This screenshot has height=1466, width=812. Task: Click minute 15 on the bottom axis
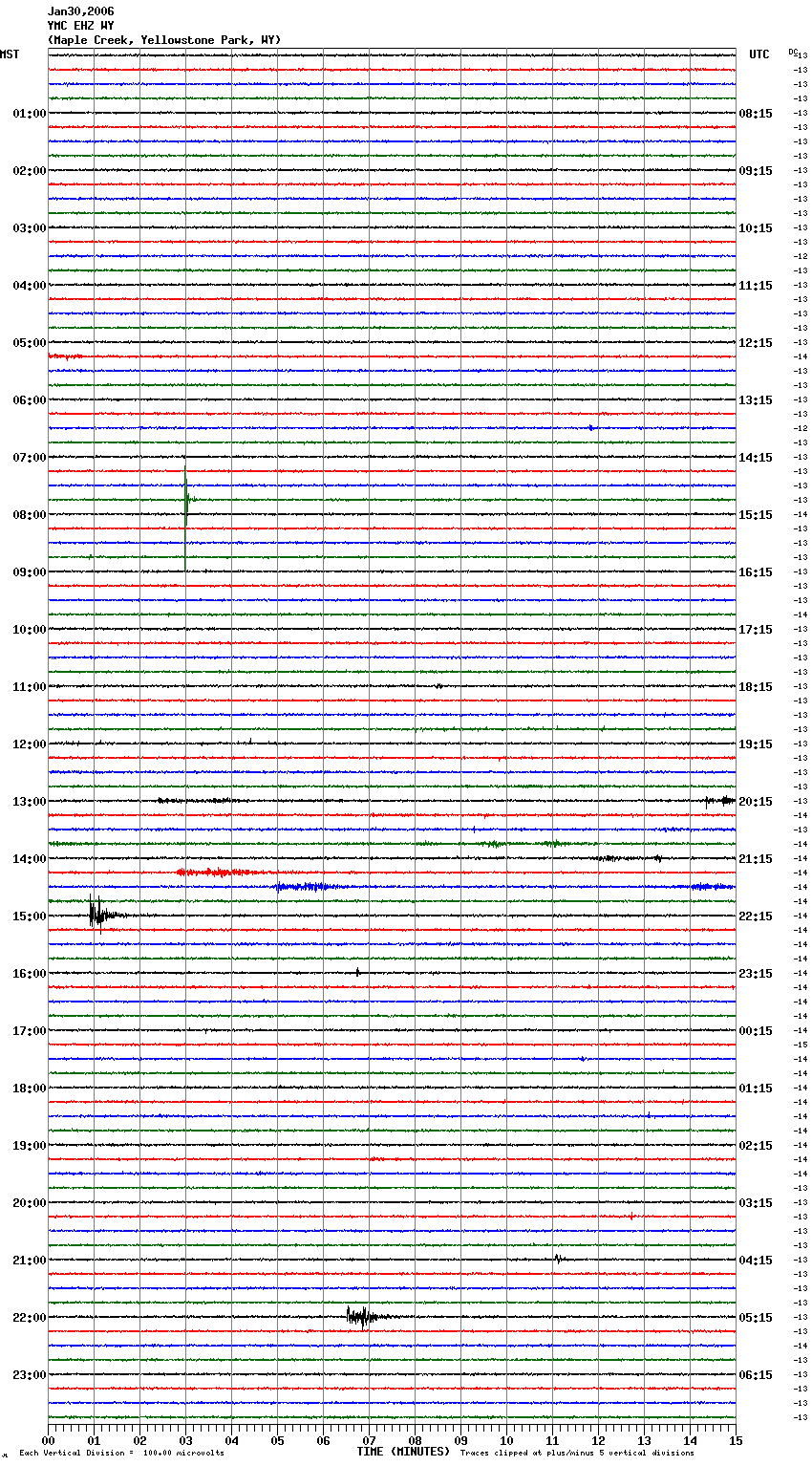click(736, 1441)
